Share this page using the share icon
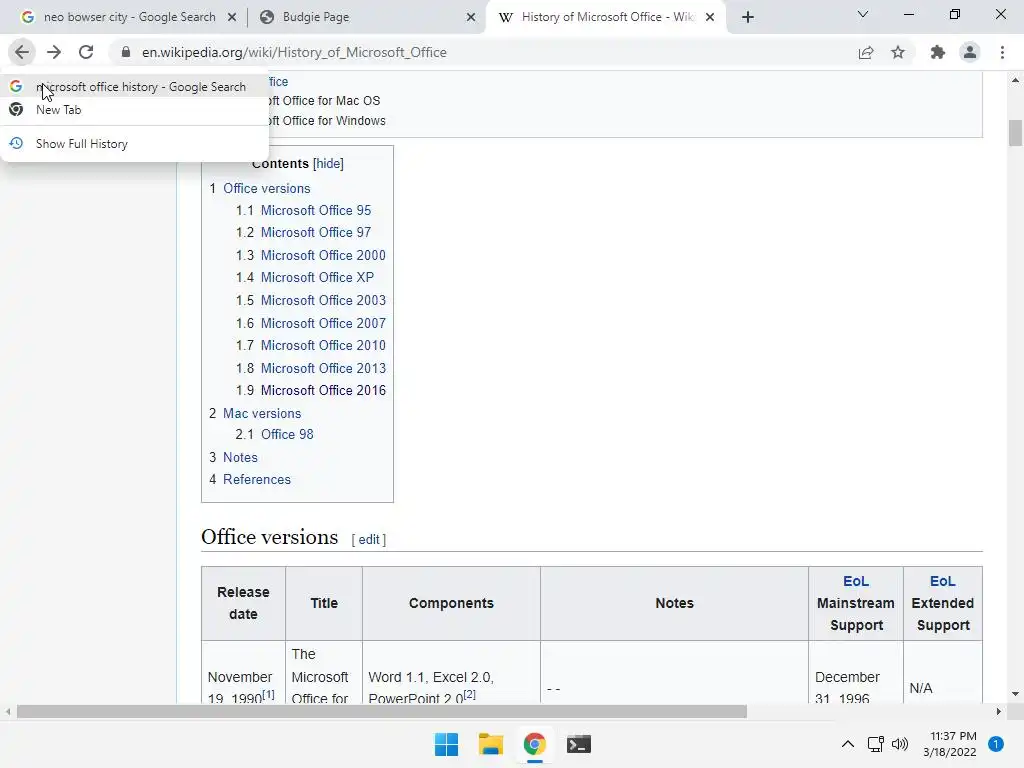This screenshot has width=1024, height=768. [x=866, y=52]
